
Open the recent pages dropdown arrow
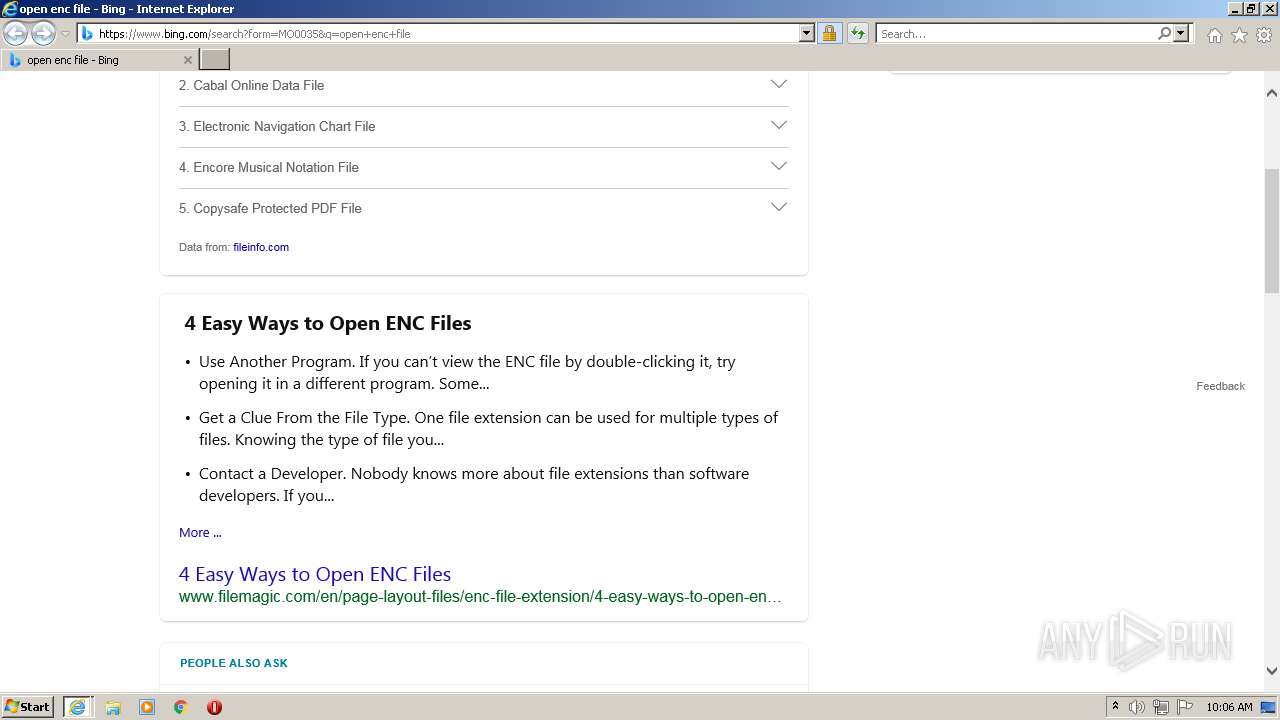65,34
